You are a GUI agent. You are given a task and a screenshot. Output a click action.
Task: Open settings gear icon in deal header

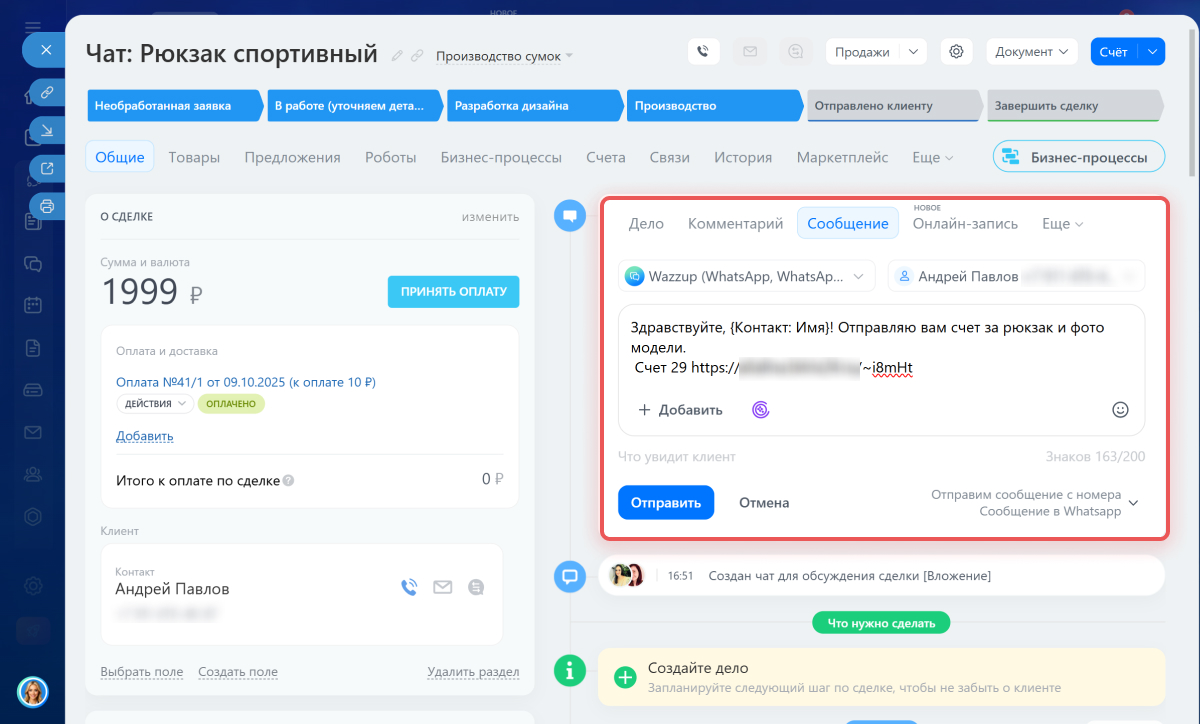click(956, 52)
